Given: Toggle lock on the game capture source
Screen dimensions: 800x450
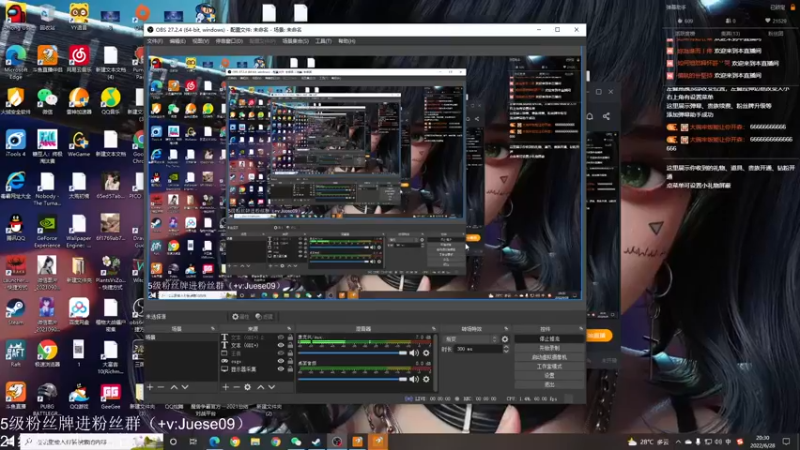Looking at the screenshot, I should [290, 361].
